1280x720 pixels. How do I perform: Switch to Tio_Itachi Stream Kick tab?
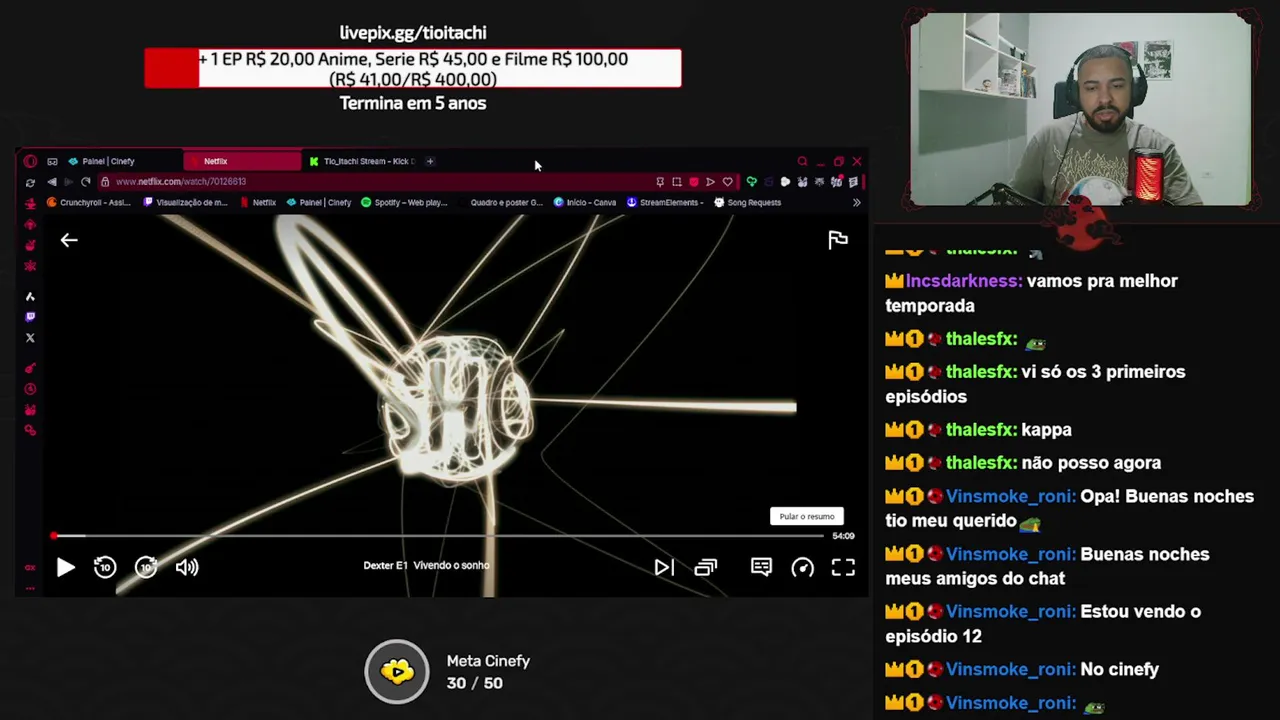362,161
